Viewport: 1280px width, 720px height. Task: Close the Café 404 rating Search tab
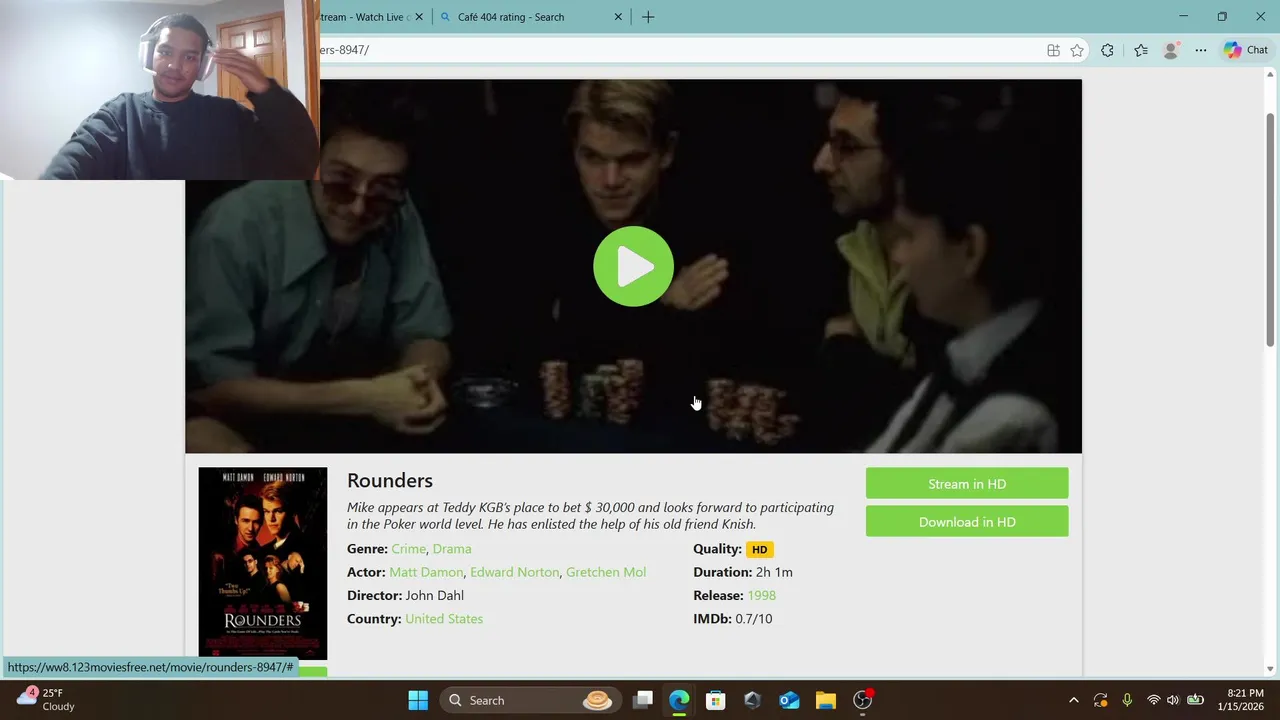618,17
